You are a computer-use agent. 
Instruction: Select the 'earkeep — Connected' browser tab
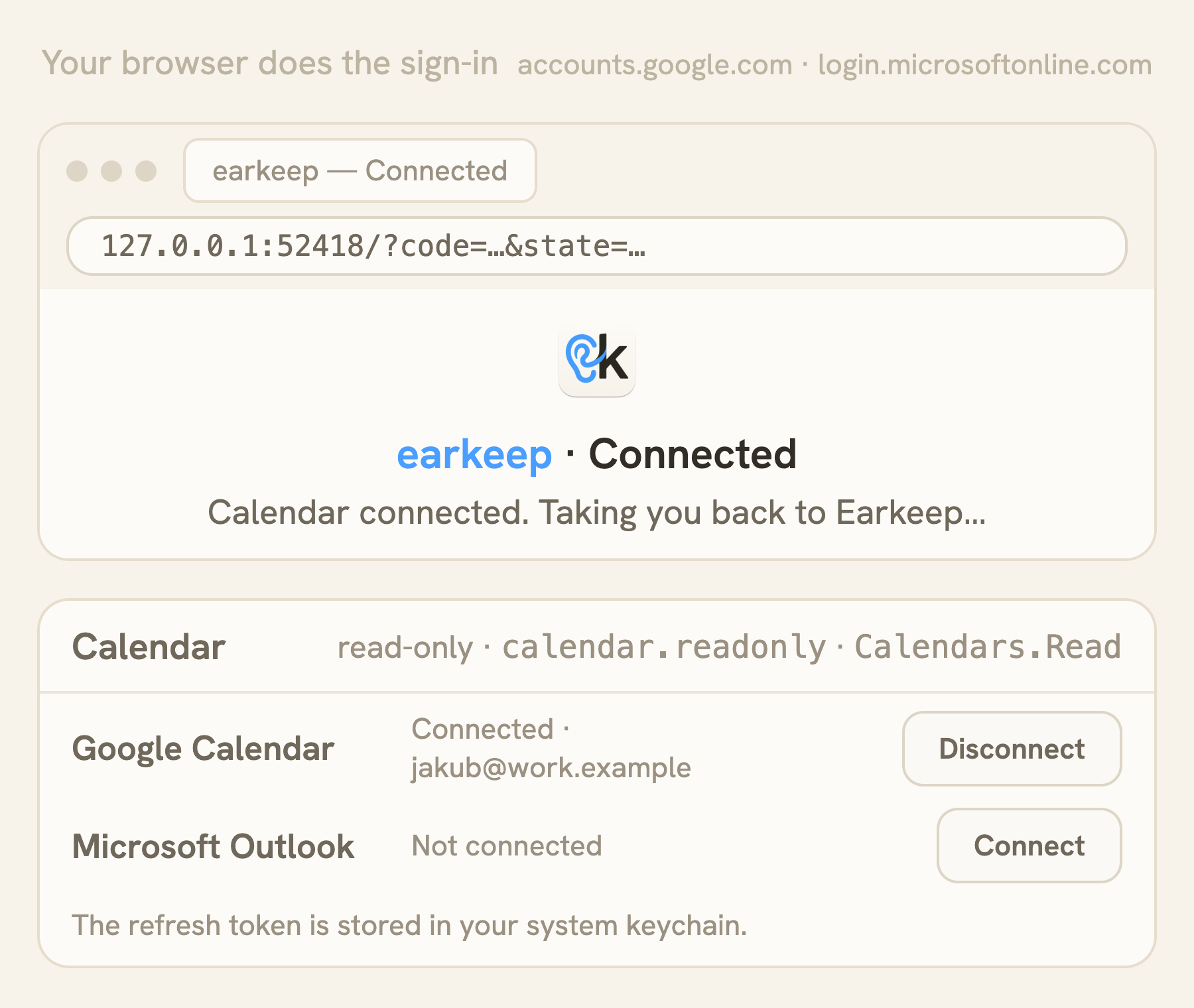(360, 170)
